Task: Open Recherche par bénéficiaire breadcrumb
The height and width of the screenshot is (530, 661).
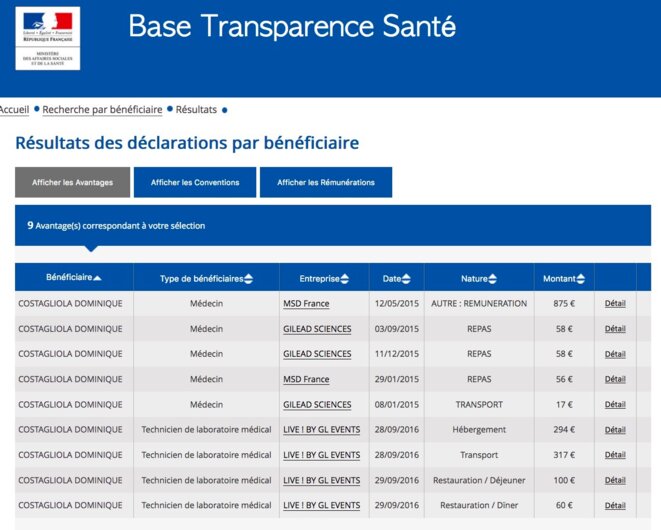Action: click(x=102, y=110)
